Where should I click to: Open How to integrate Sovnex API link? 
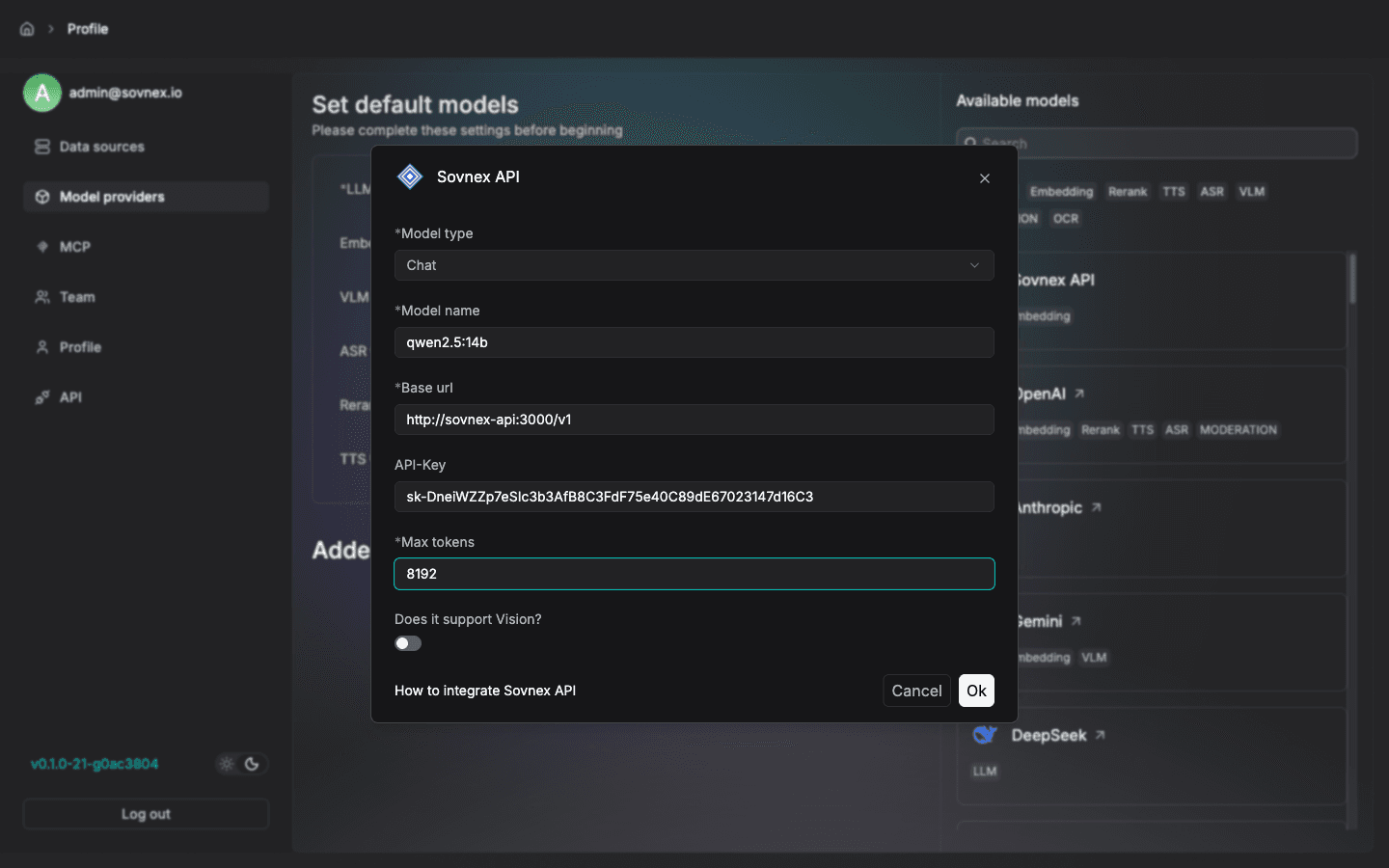click(485, 691)
